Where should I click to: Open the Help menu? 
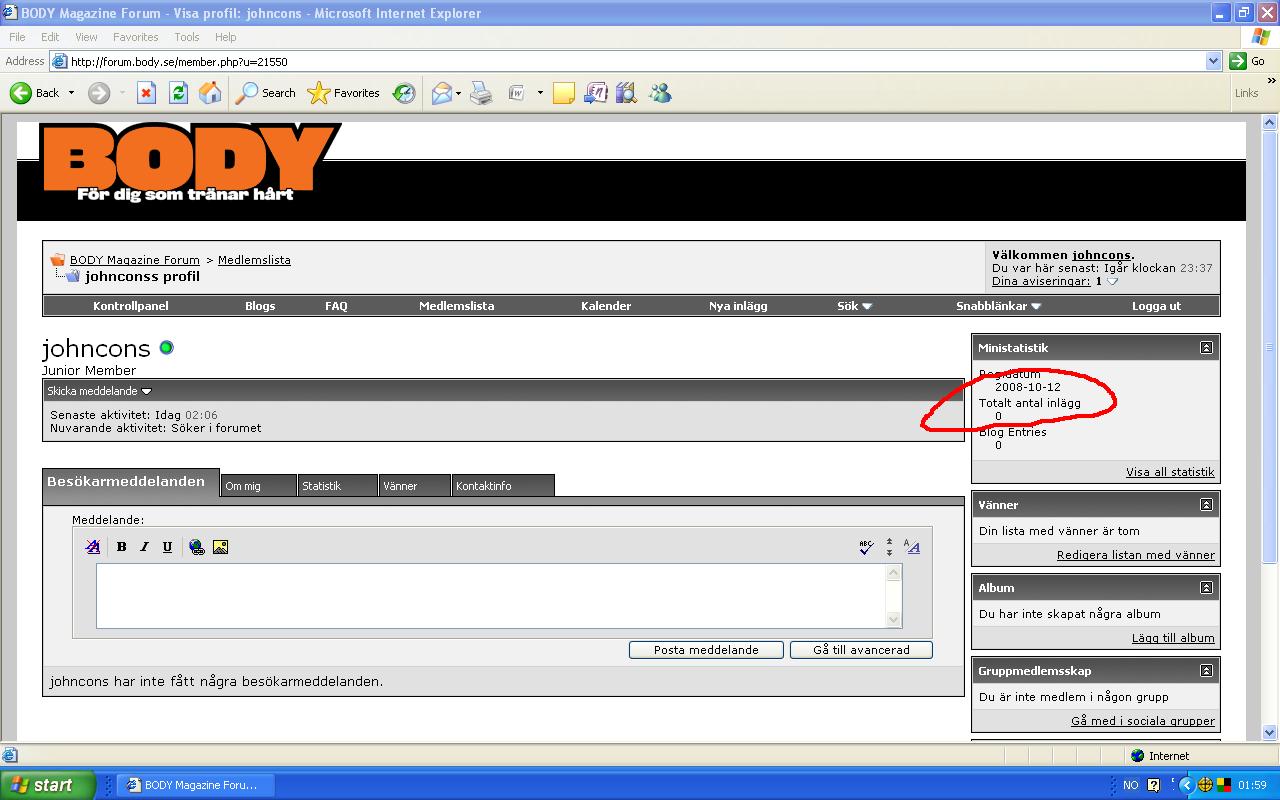point(226,37)
